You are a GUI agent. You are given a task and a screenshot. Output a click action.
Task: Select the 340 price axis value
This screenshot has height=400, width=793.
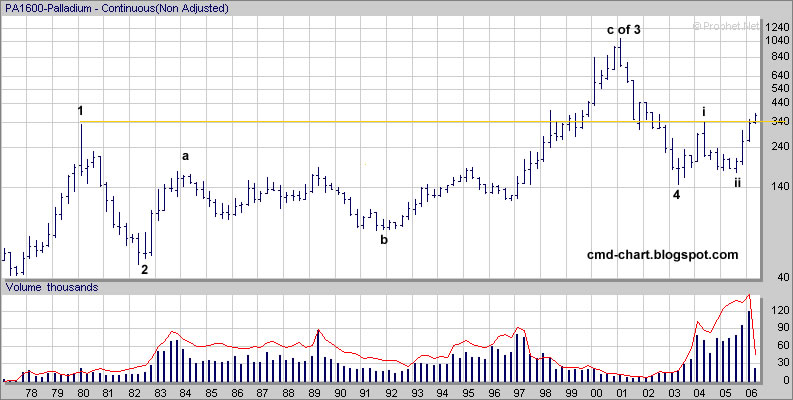(779, 121)
